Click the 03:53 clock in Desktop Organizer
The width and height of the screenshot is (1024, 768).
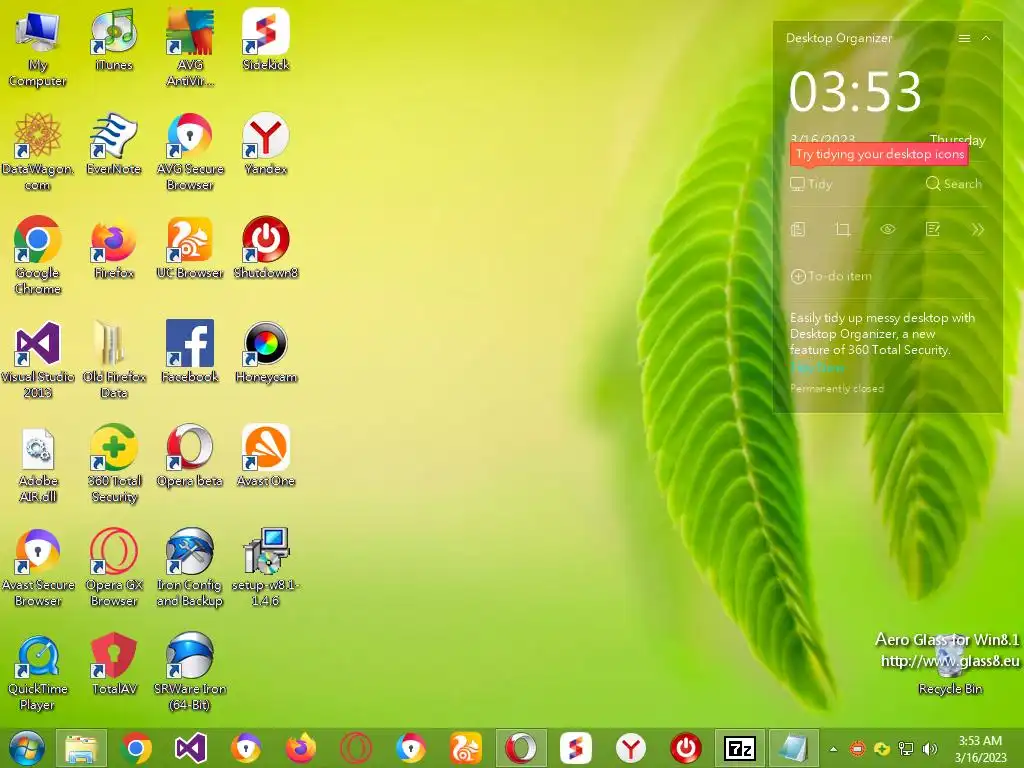[x=855, y=91]
